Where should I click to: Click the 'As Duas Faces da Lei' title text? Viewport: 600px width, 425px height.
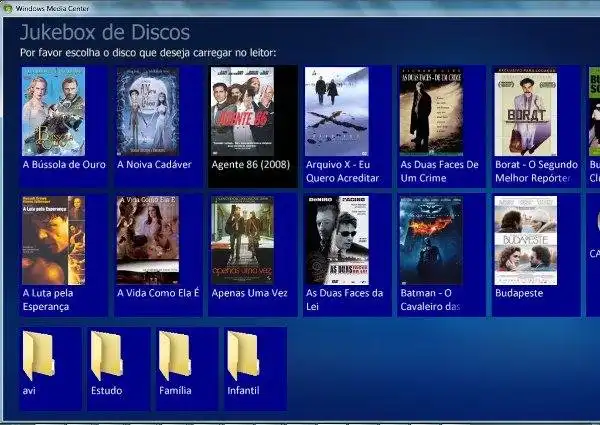point(344,300)
